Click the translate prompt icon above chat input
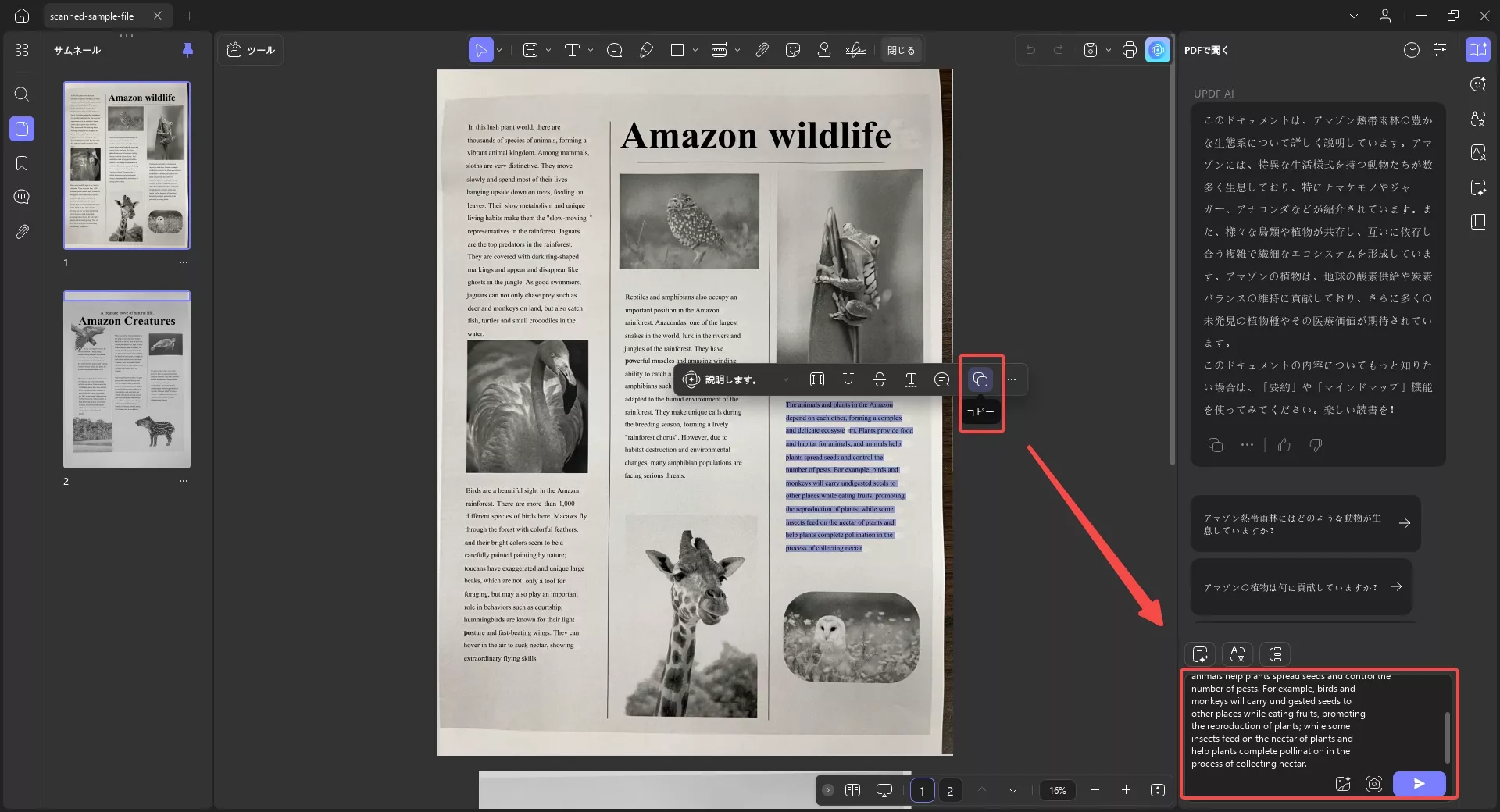1500x812 pixels. 1237,654
